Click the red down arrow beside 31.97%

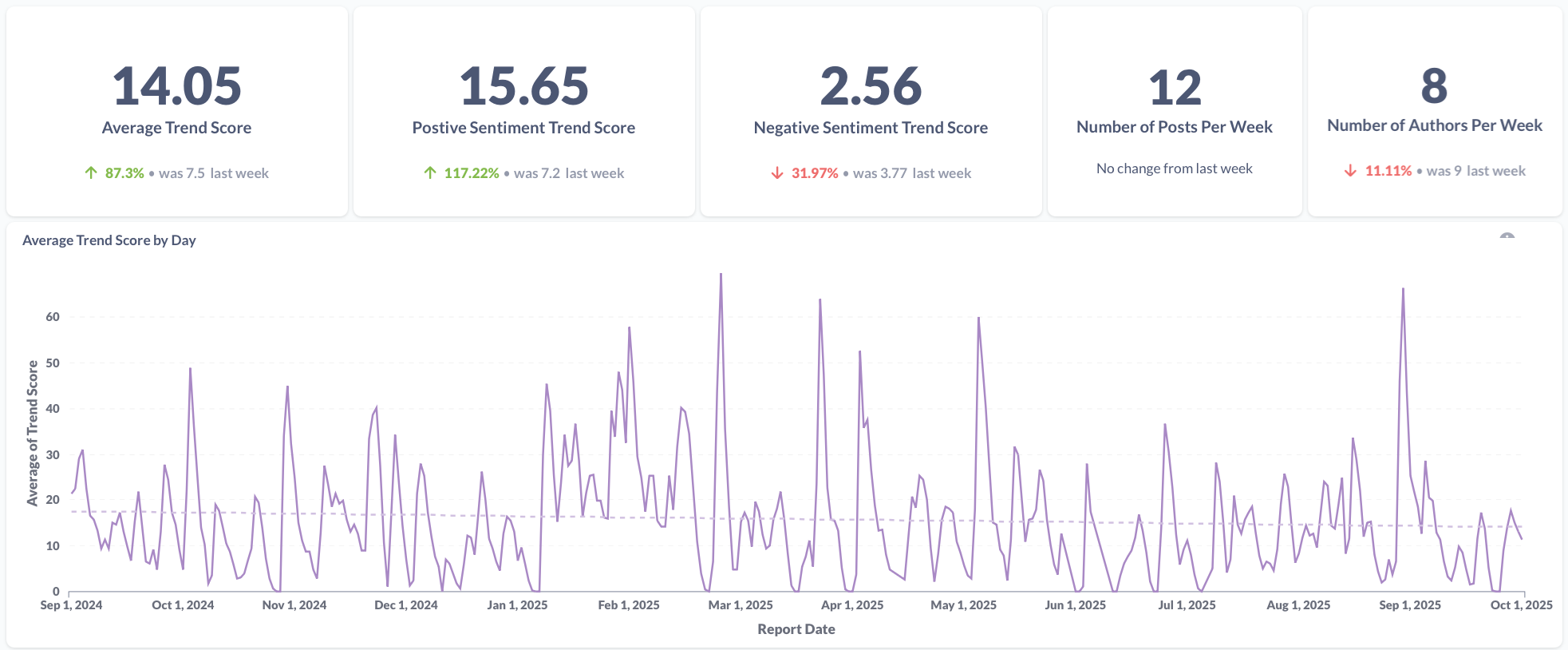[x=777, y=173]
